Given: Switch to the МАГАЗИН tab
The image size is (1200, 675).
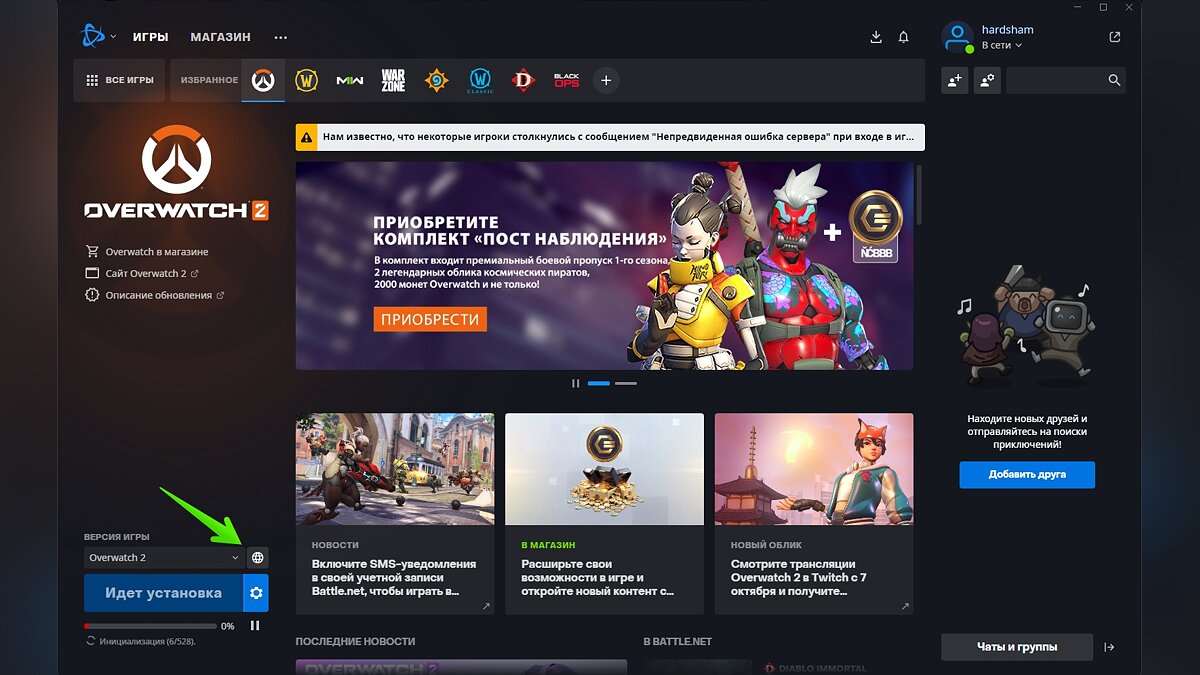Looking at the screenshot, I should (x=221, y=37).
